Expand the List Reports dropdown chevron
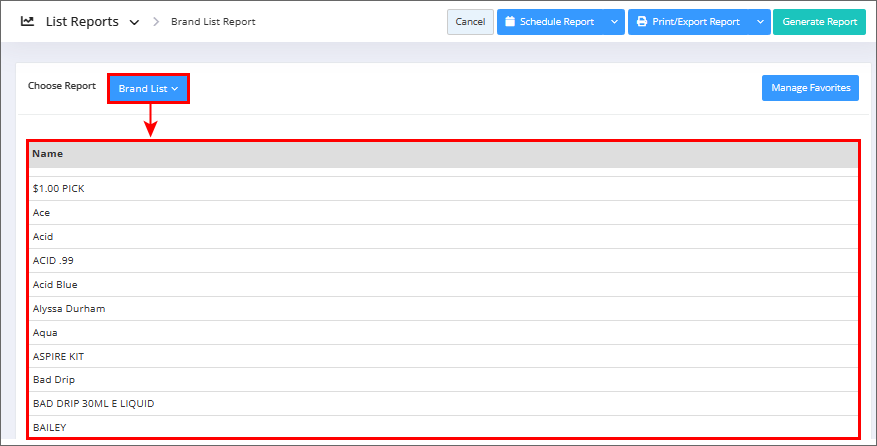 [x=134, y=22]
